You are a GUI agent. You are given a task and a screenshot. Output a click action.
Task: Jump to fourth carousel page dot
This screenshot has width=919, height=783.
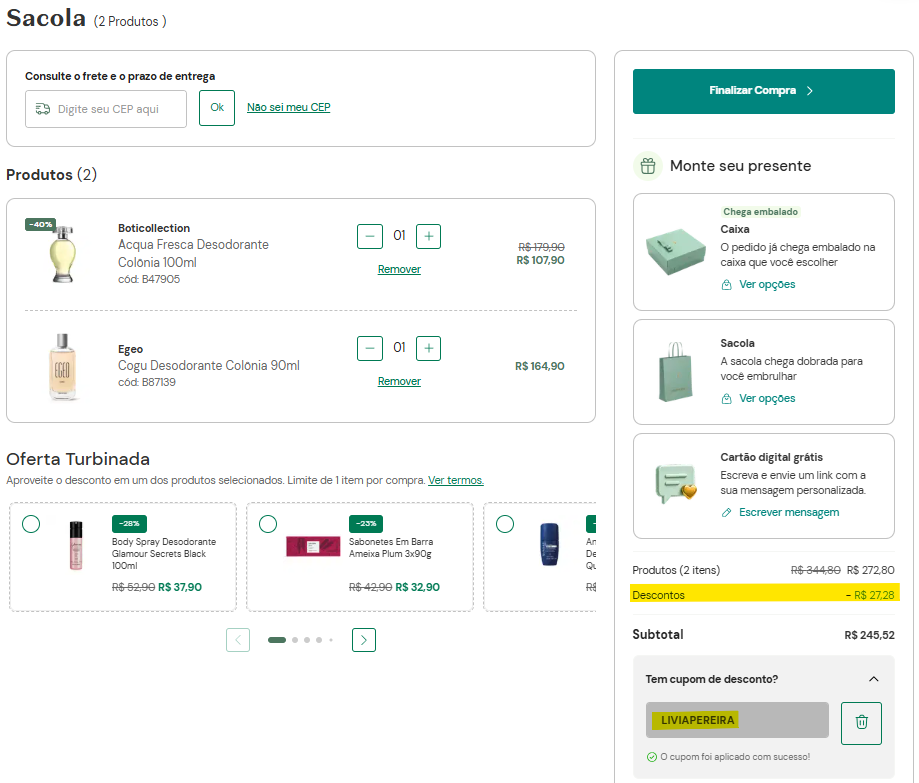(319, 640)
